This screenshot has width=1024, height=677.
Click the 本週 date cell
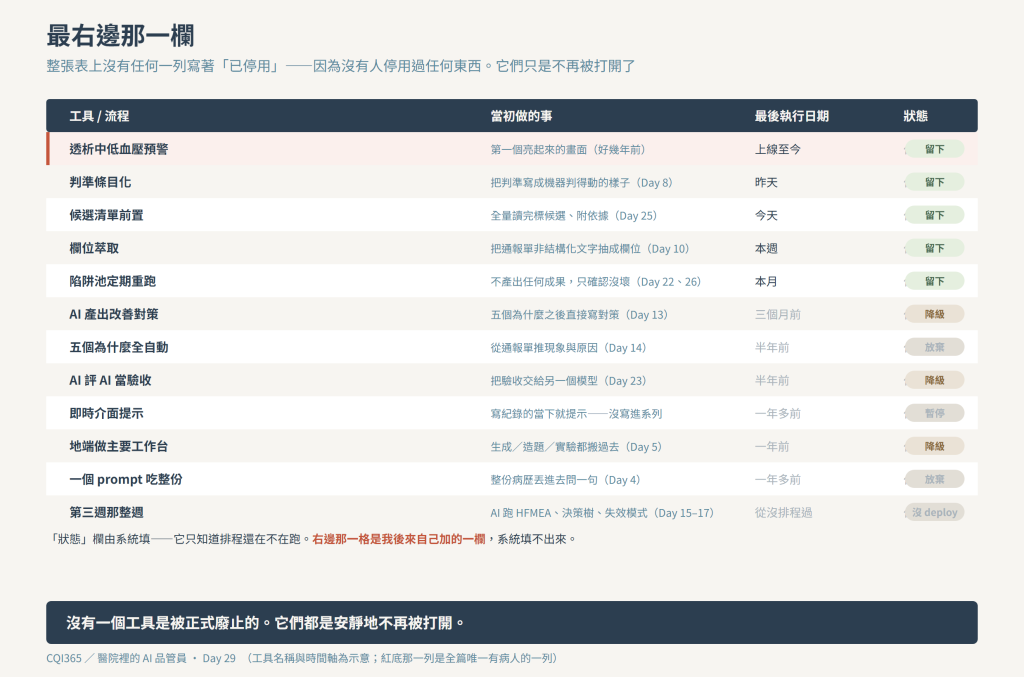click(x=766, y=249)
